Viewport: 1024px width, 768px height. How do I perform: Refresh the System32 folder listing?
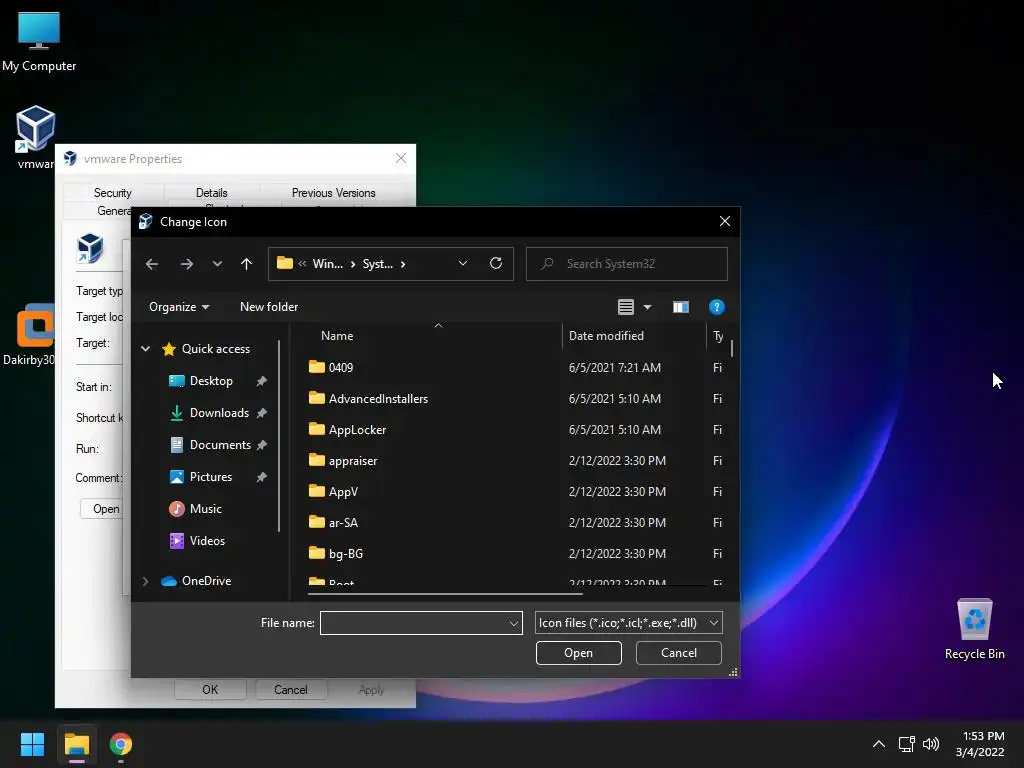pyautogui.click(x=496, y=263)
